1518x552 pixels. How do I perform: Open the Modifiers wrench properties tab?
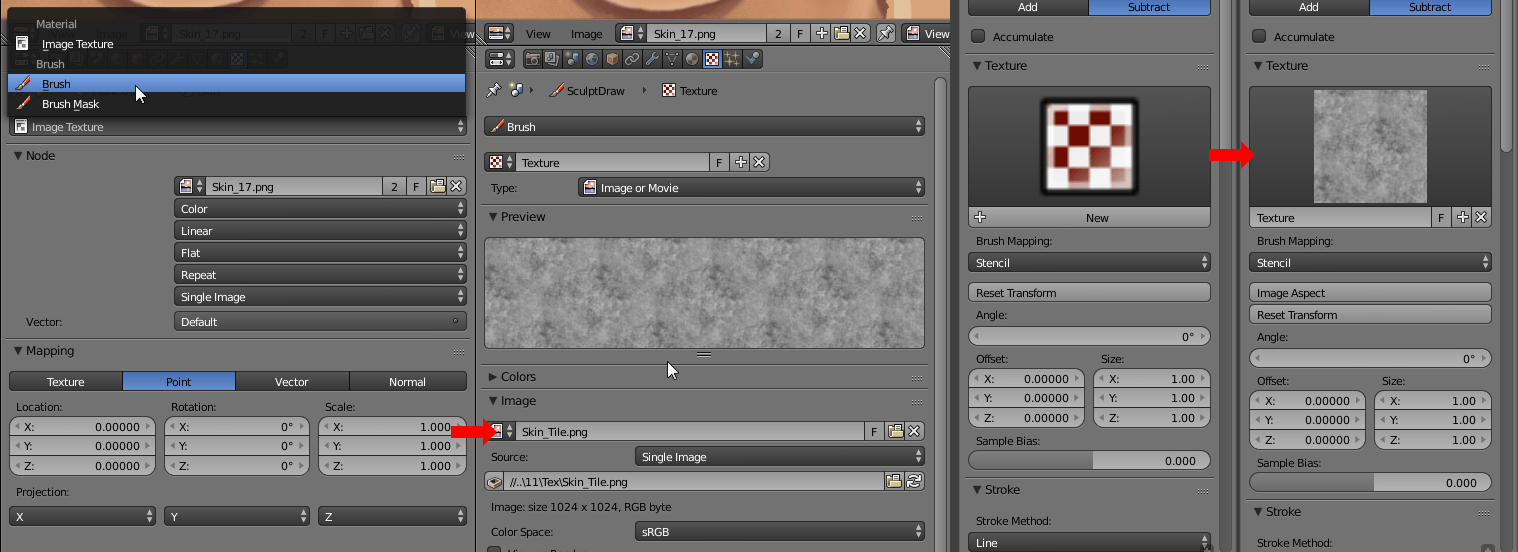pyautogui.click(x=652, y=59)
